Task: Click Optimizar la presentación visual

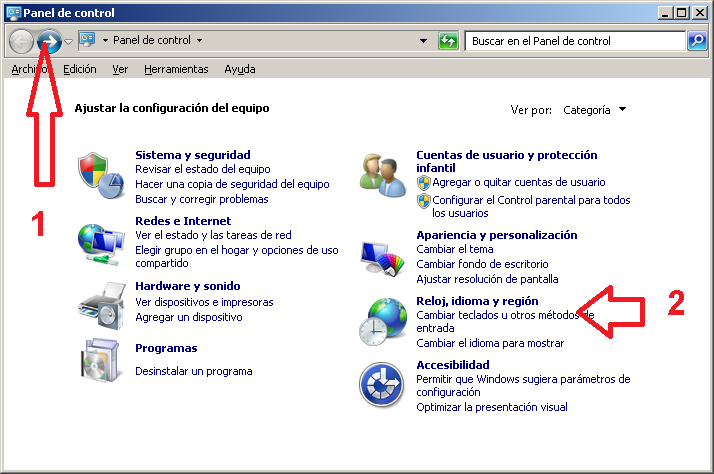Action: [x=492, y=407]
